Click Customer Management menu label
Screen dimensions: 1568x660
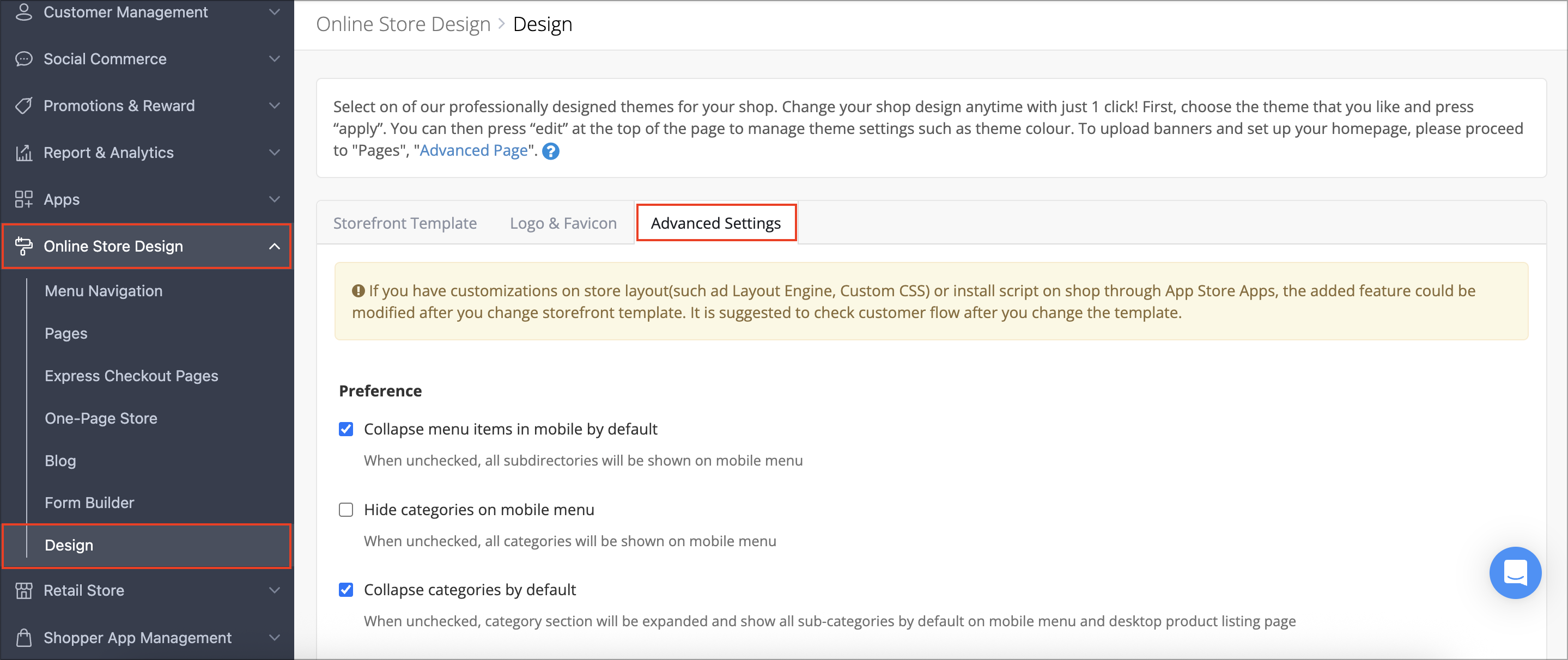click(x=125, y=12)
